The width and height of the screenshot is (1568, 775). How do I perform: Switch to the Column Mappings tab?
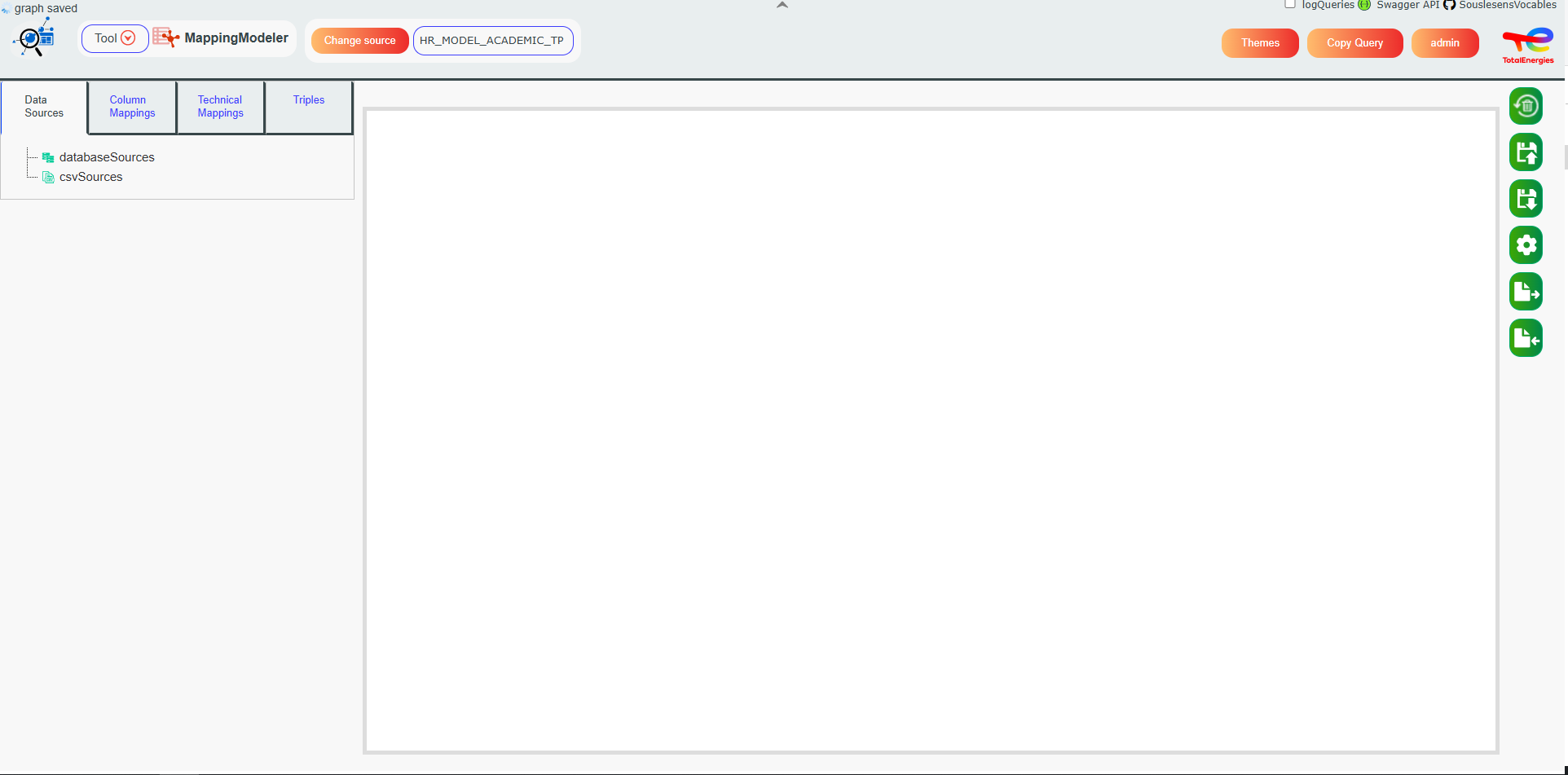(x=132, y=107)
